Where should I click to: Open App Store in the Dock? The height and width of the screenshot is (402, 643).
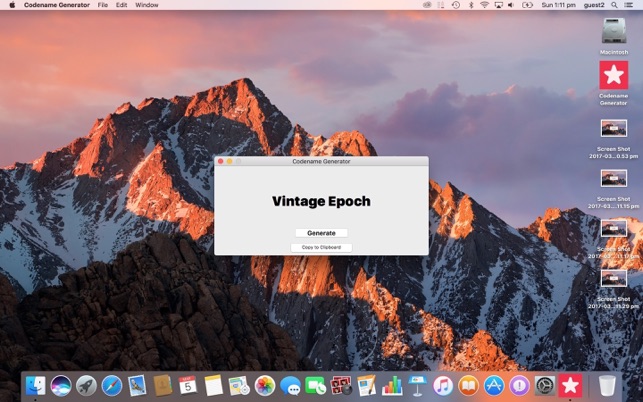tap(494, 386)
